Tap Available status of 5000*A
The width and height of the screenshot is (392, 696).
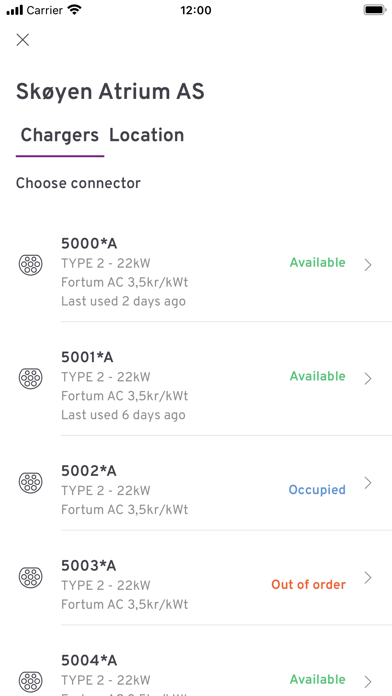coord(317,263)
